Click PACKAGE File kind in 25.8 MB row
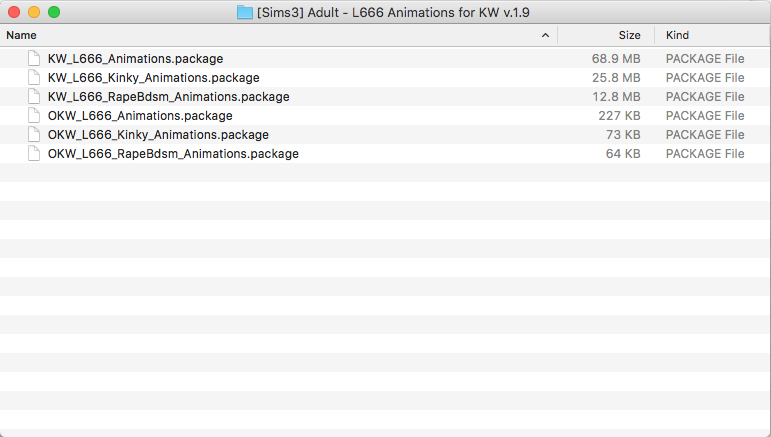Image resolution: width=771 pixels, height=437 pixels. coord(705,78)
